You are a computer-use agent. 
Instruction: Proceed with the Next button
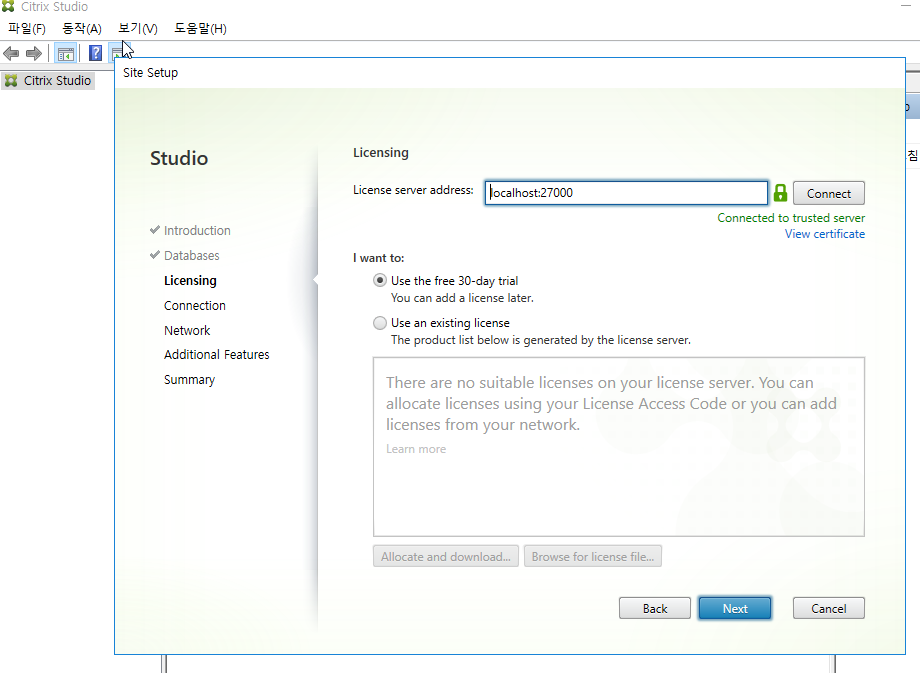(735, 608)
